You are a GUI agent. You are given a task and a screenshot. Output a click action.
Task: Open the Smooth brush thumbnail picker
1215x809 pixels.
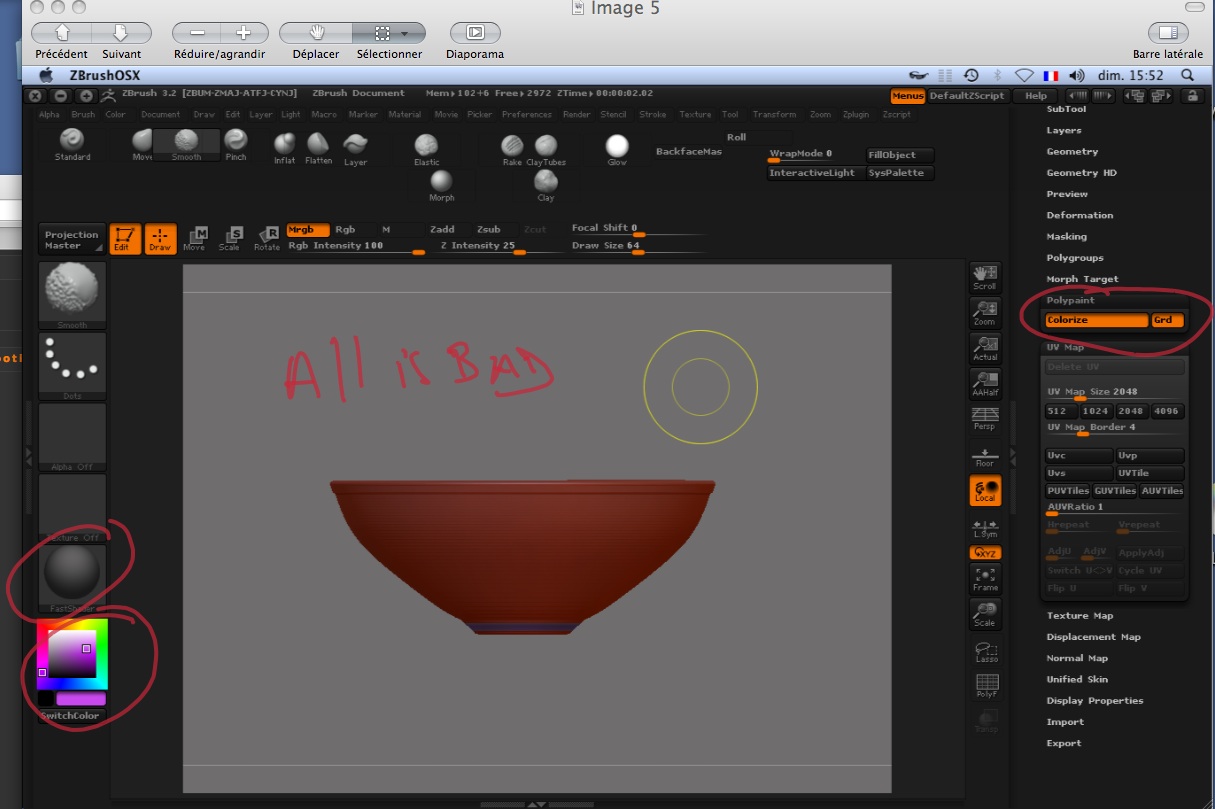point(72,295)
